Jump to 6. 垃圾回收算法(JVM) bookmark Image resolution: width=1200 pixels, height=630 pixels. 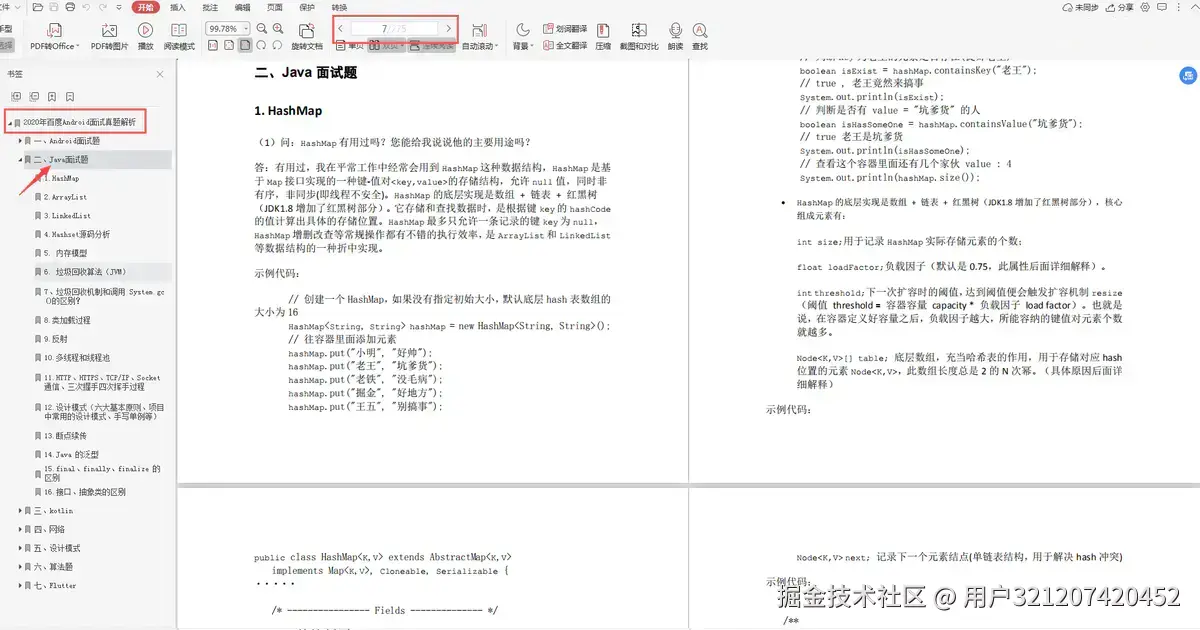click(85, 271)
